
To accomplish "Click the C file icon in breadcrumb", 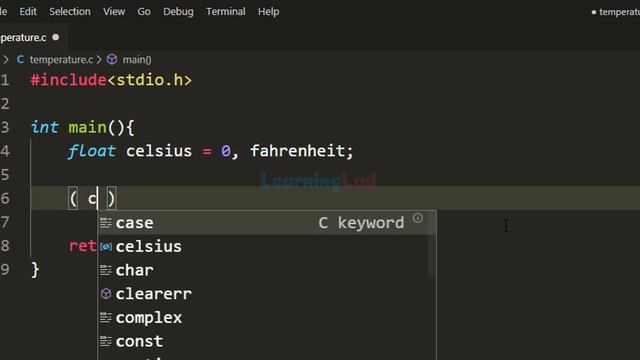I will [20, 60].
